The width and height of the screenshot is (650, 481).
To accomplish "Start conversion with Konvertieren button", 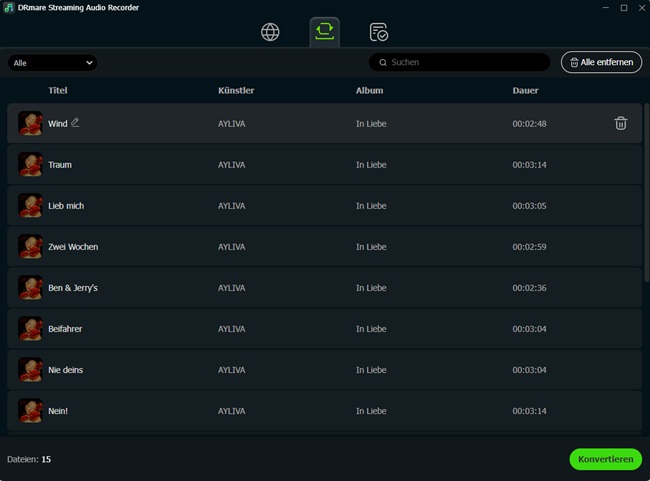I will coord(605,459).
